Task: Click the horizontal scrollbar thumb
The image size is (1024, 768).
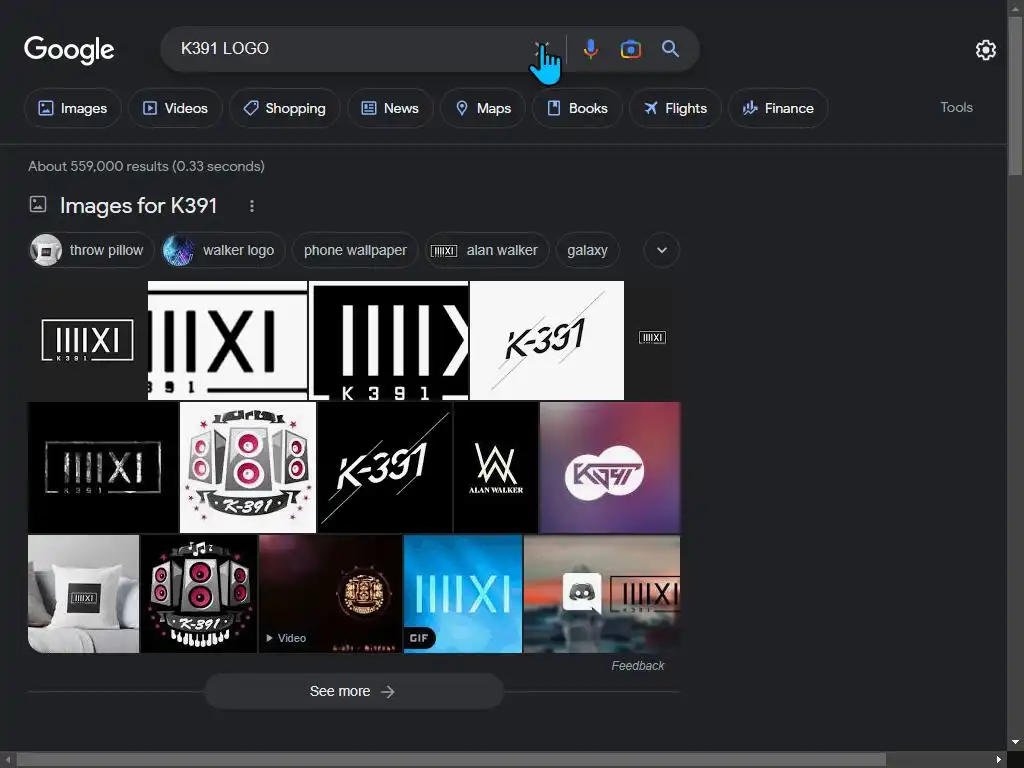Action: 451,759
